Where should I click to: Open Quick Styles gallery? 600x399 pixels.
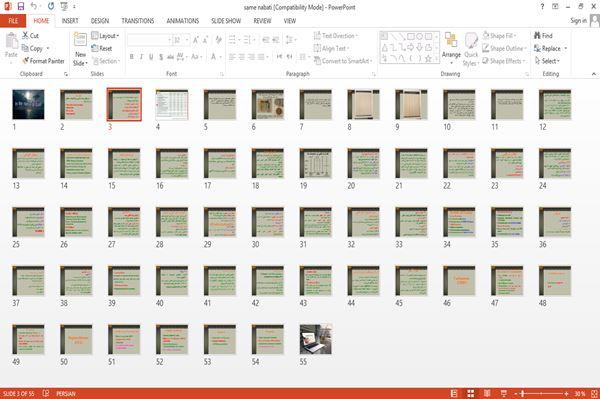[x=471, y=49]
